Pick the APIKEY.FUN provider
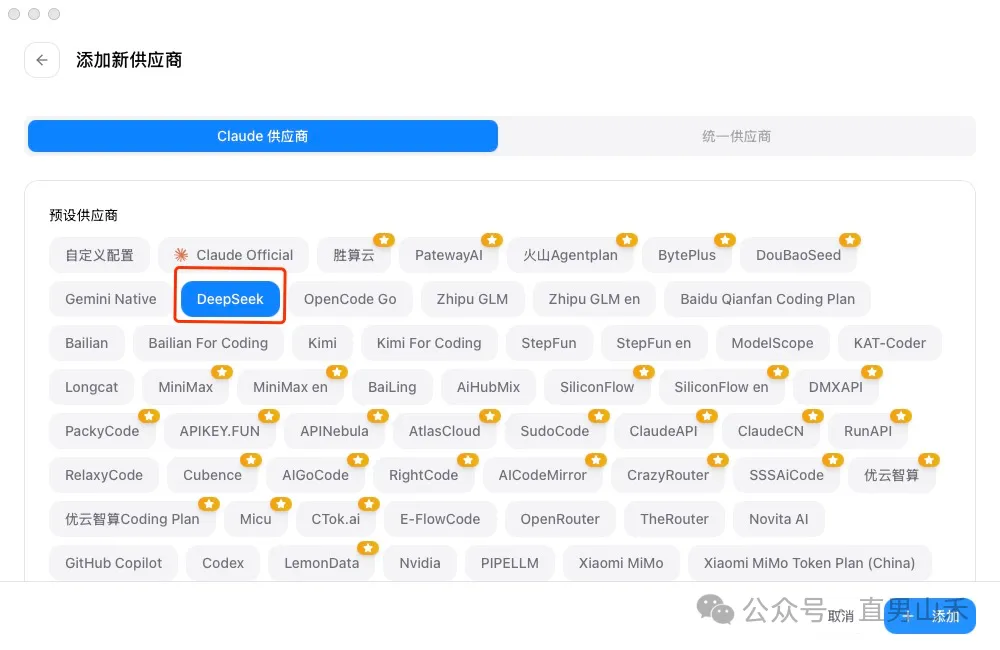Screen dimensions: 1000x650 219,431
